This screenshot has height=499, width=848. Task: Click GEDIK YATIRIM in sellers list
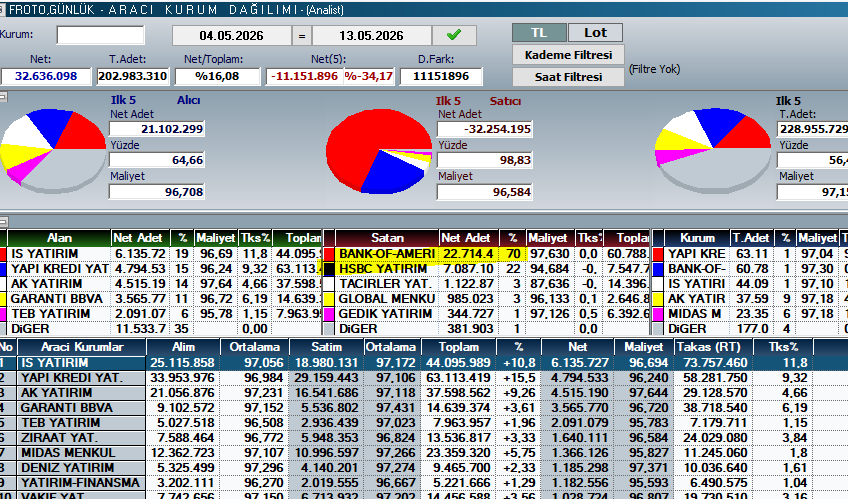pyautogui.click(x=385, y=314)
